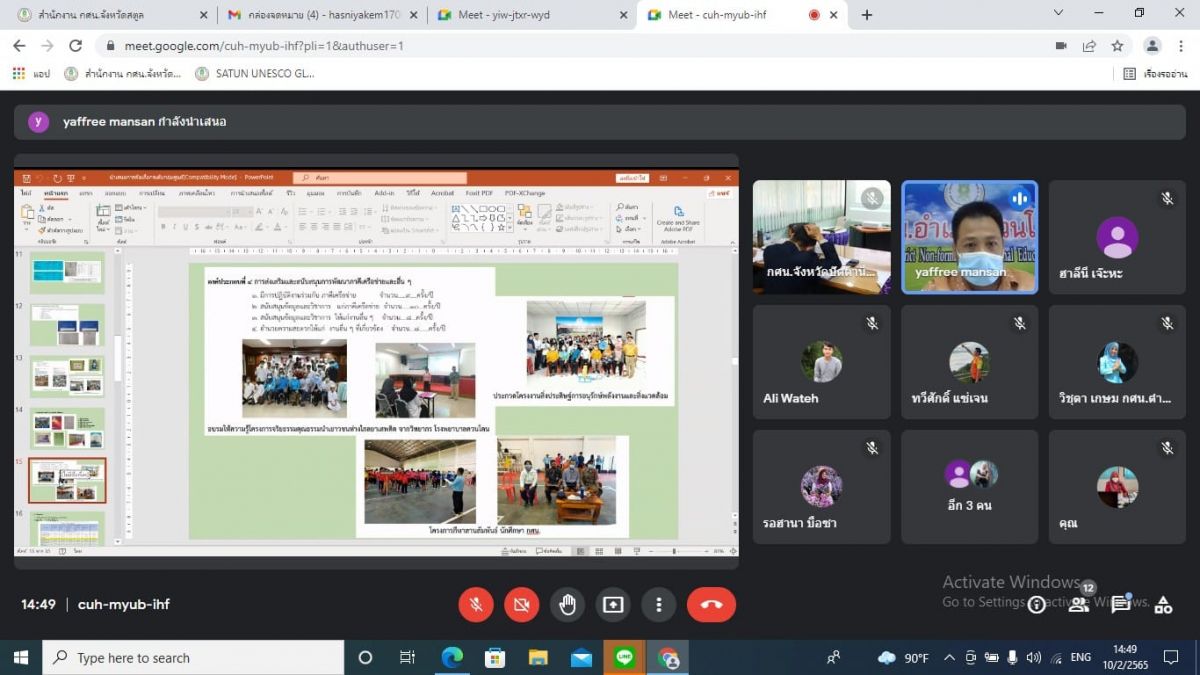Viewport: 1200px width, 675px height.
Task: Reload the Meet page
Action: point(75,46)
